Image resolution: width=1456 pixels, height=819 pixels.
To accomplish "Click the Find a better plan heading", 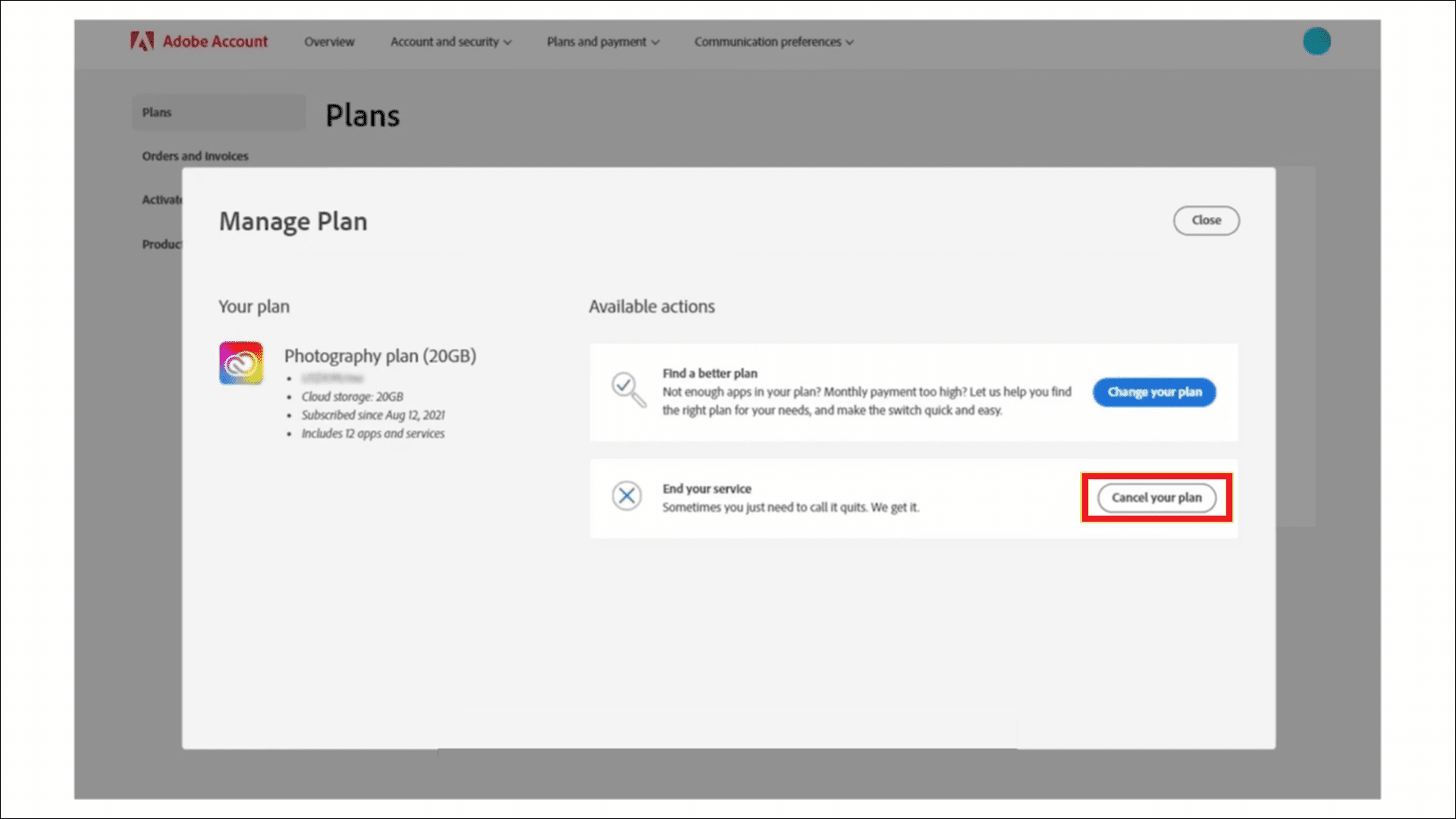I will 710,373.
